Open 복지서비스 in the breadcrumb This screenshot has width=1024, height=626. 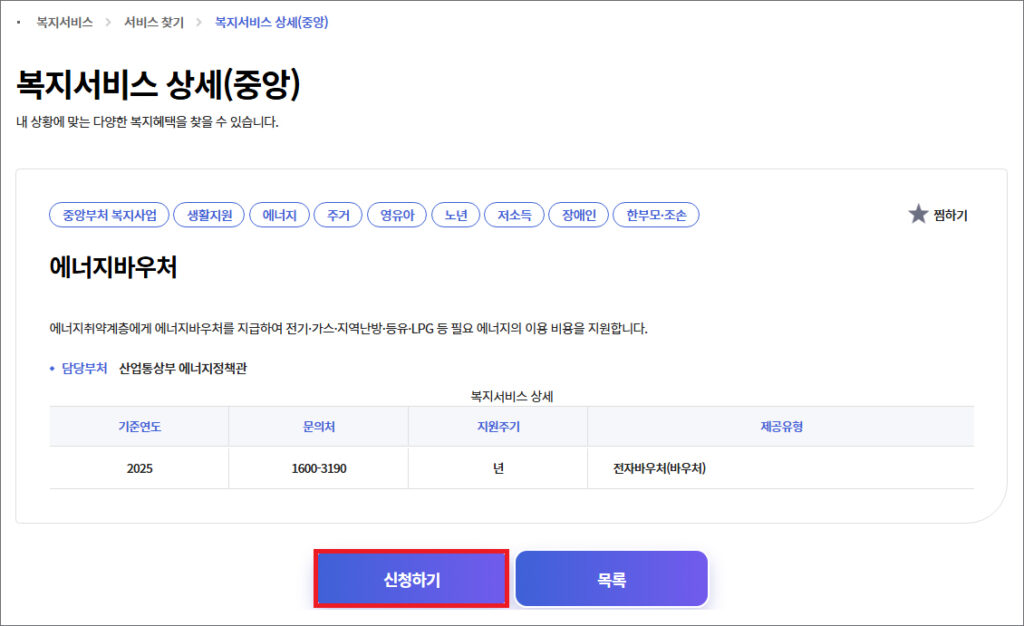point(64,22)
